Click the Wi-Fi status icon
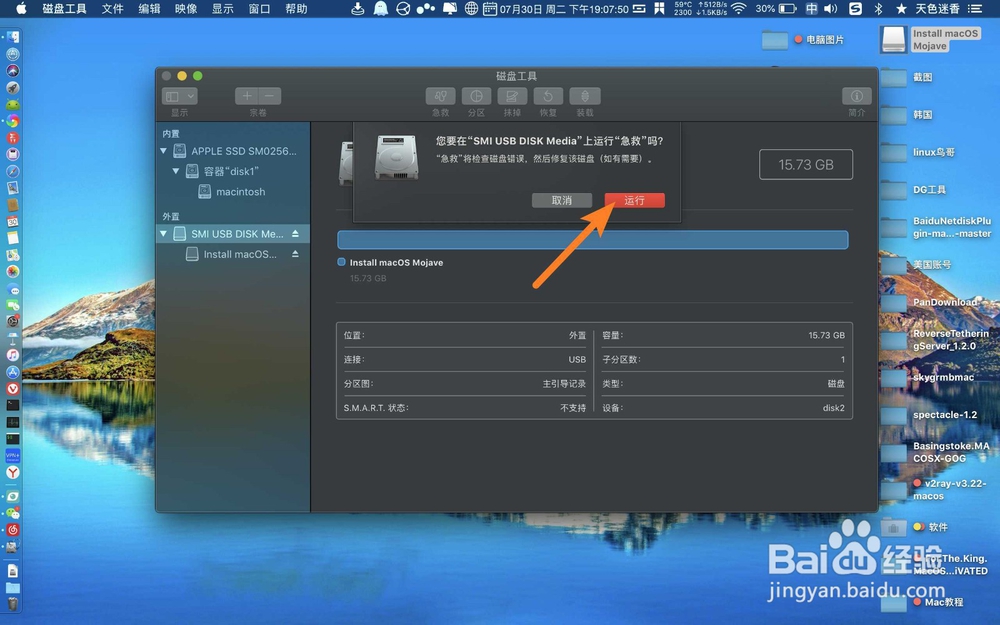Screen dimensions: 1000x625 point(739,9)
